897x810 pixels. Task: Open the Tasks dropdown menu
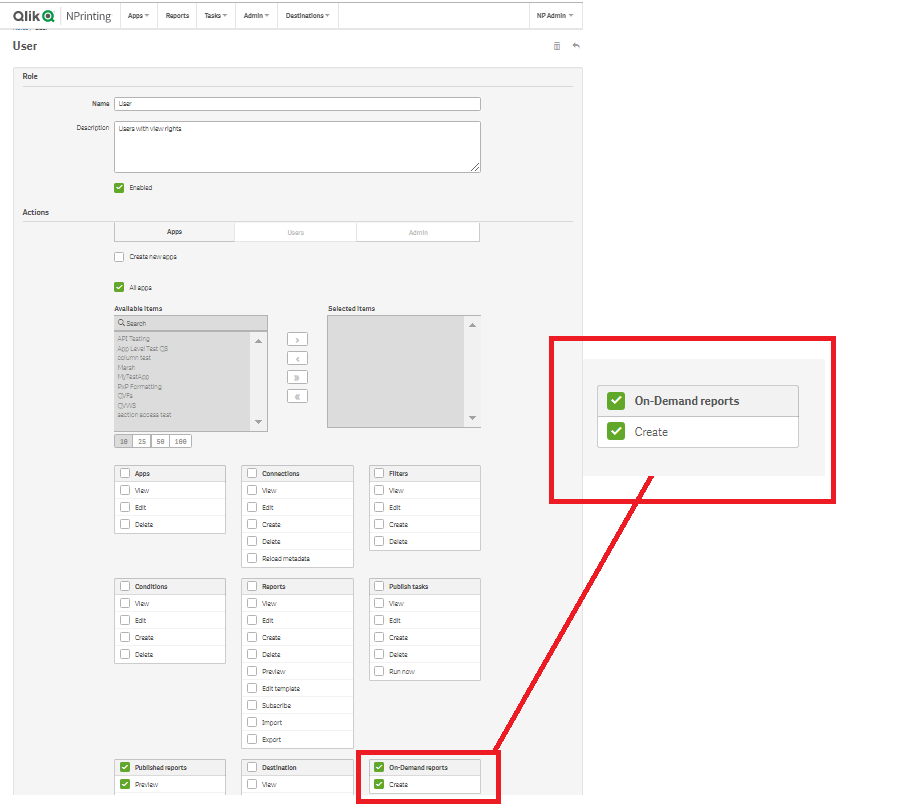pyautogui.click(x=216, y=15)
